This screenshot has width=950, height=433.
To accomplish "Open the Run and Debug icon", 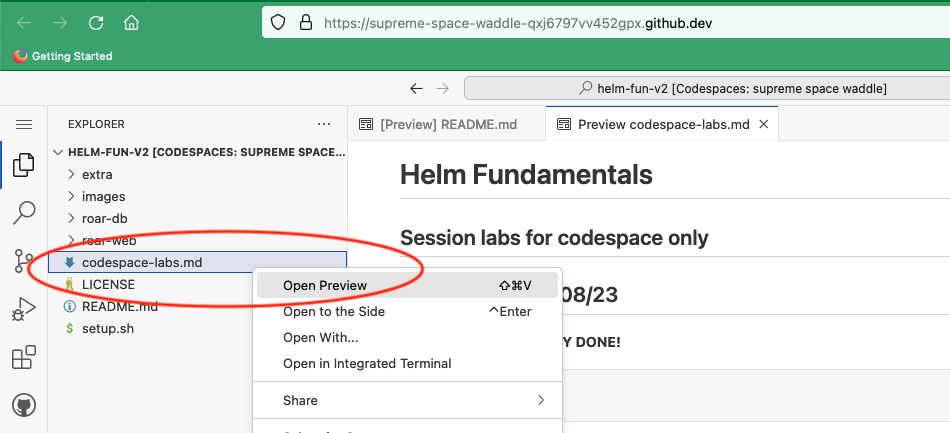I will pos(24,309).
